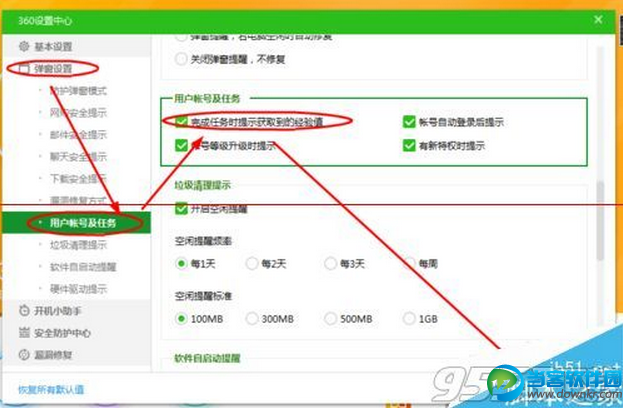
Task: Close the 360设置中心 window
Action: tap(598, 20)
